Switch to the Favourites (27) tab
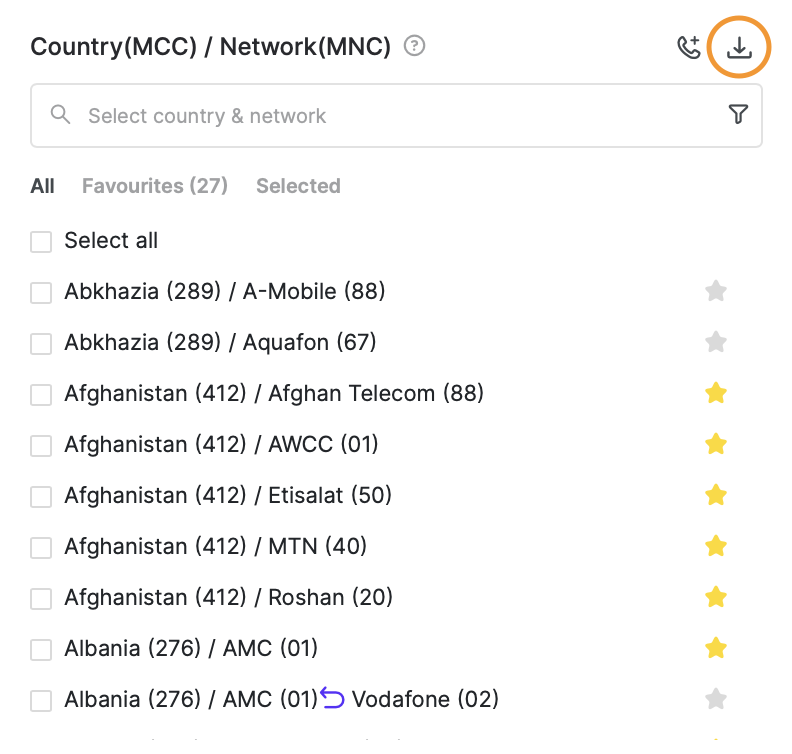Screen dimensions: 792x754 pyautogui.click(x=155, y=186)
